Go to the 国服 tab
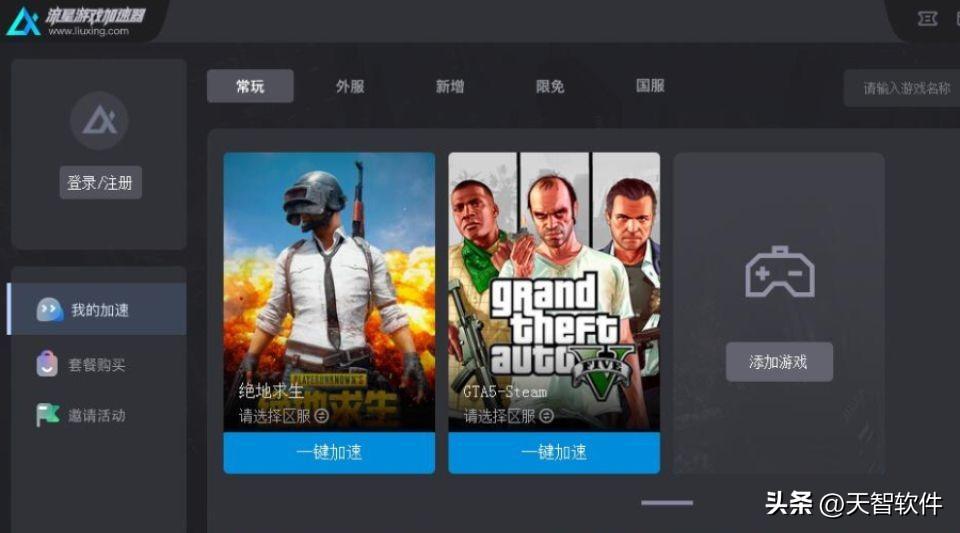The image size is (960, 533). [650, 86]
